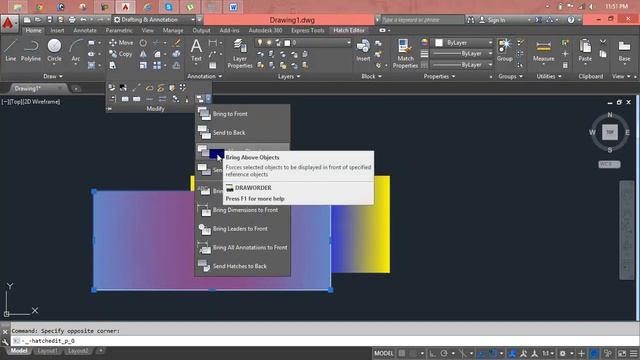Toggle MODEL space button in status bar
Viewport: 640px width, 360px height.
click(x=384, y=353)
